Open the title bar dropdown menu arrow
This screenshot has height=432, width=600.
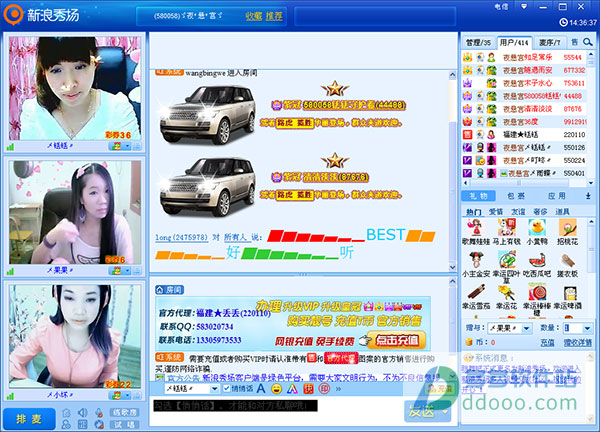pos(524,6)
